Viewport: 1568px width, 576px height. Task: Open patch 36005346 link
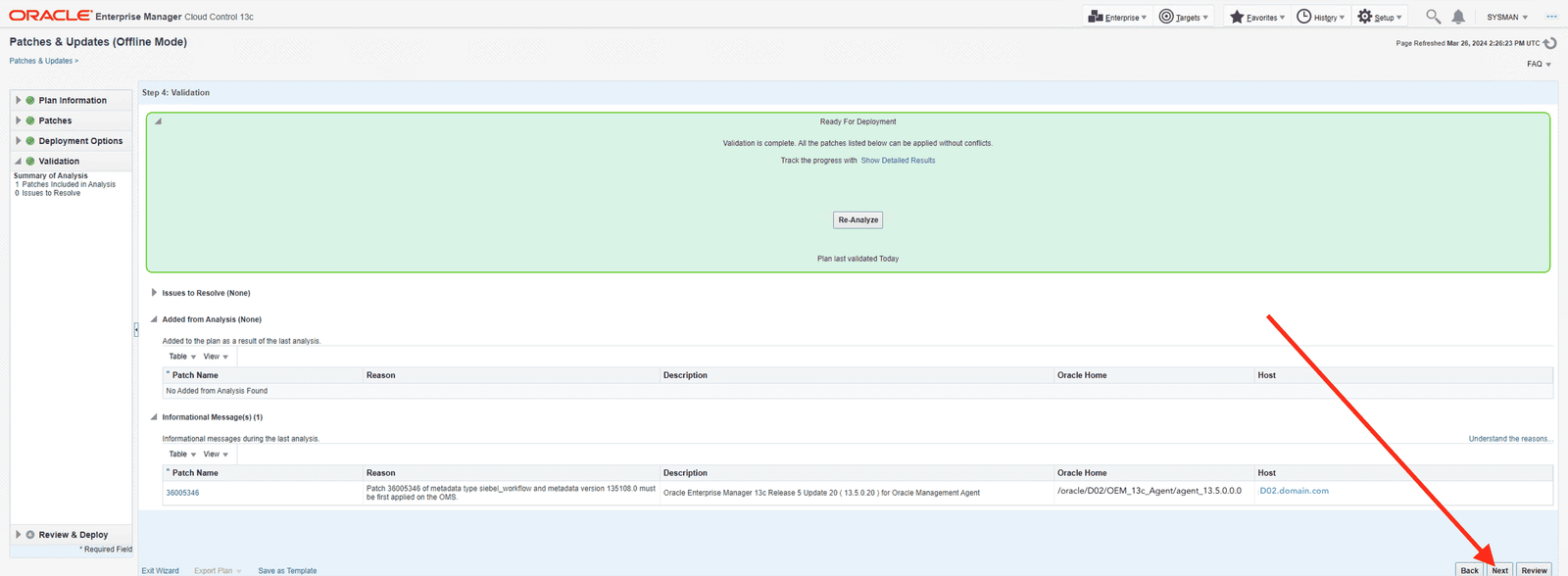coord(182,493)
